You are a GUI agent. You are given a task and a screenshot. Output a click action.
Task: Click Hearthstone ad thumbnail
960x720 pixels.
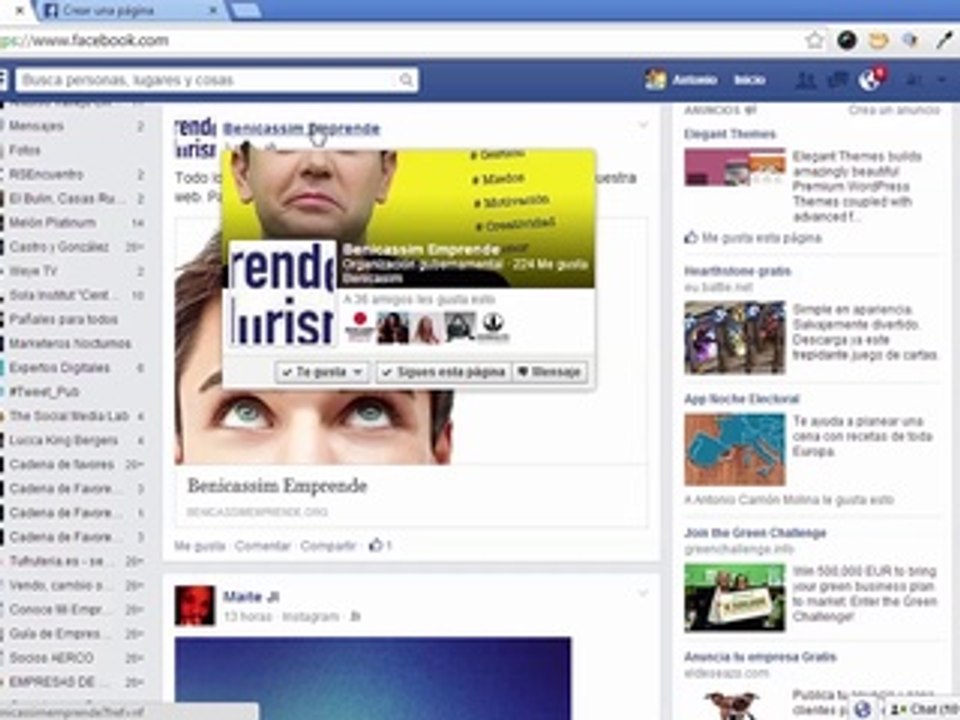735,337
